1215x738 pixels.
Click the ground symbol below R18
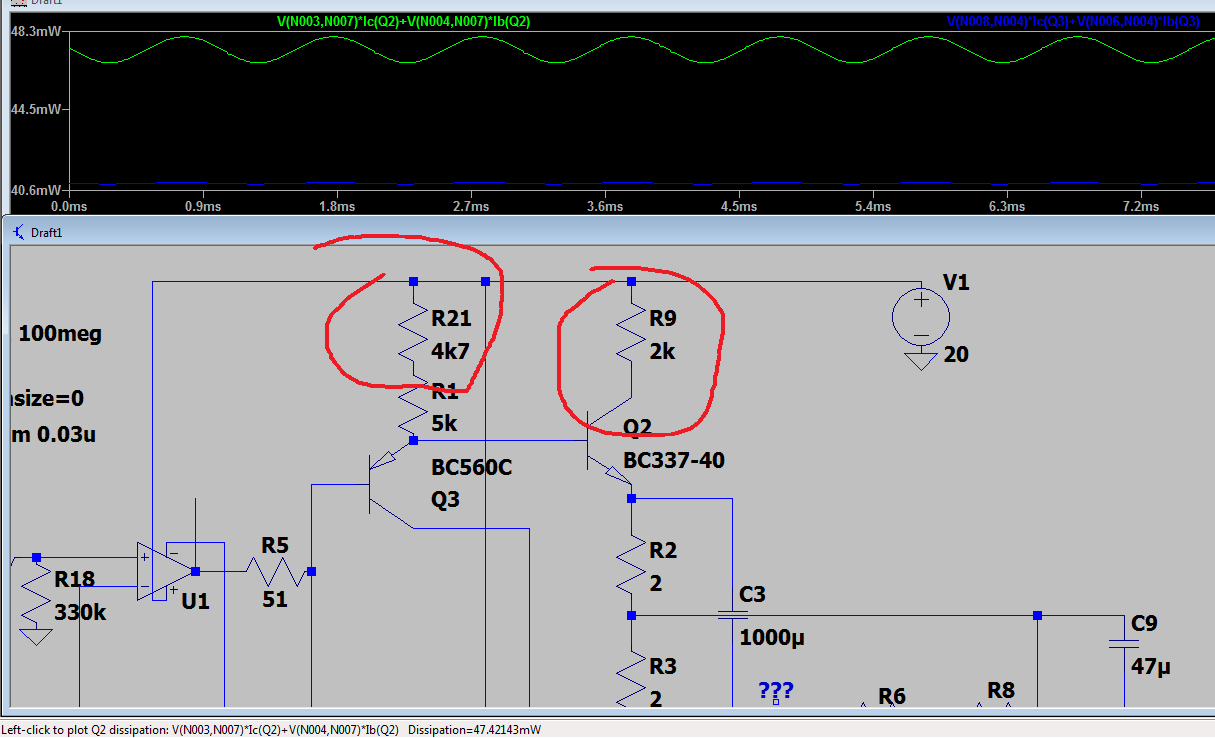(36, 636)
